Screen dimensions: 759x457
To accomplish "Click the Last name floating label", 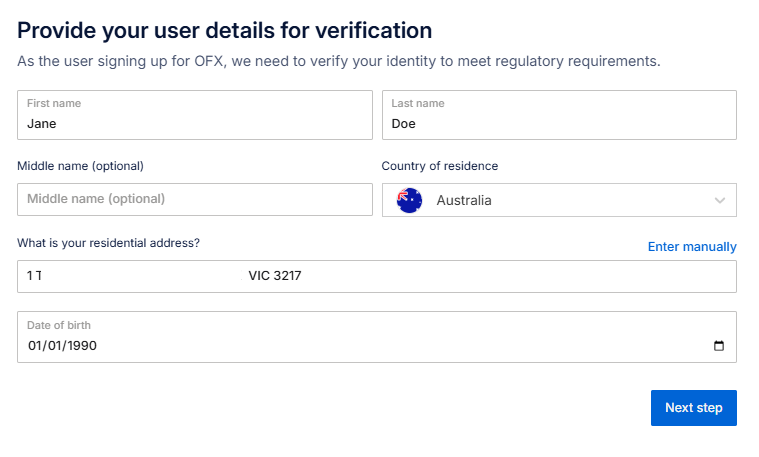I will (418, 103).
